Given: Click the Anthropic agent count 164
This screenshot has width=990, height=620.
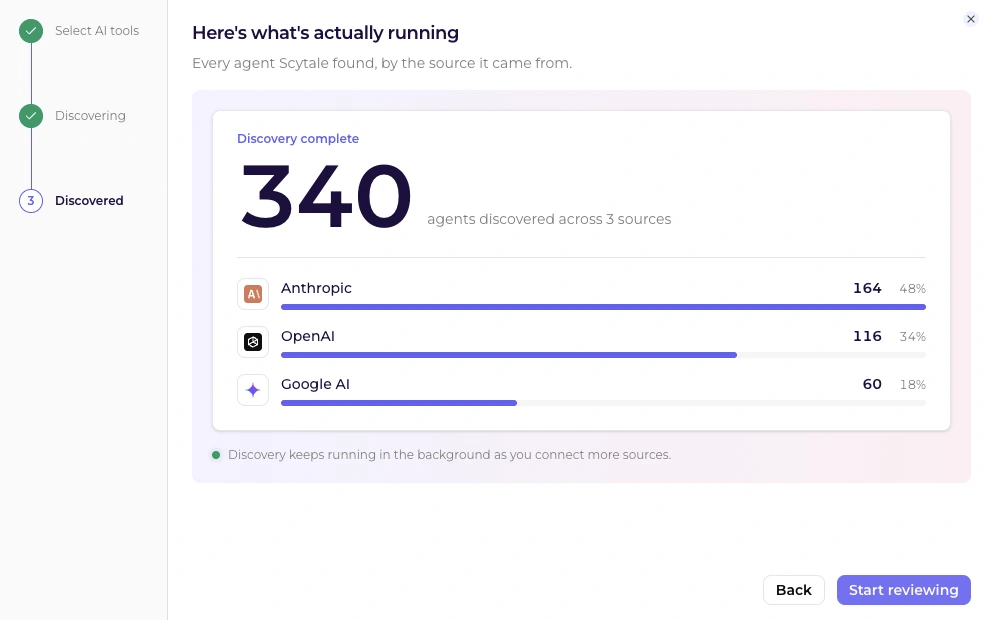Looking at the screenshot, I should pos(868,289).
